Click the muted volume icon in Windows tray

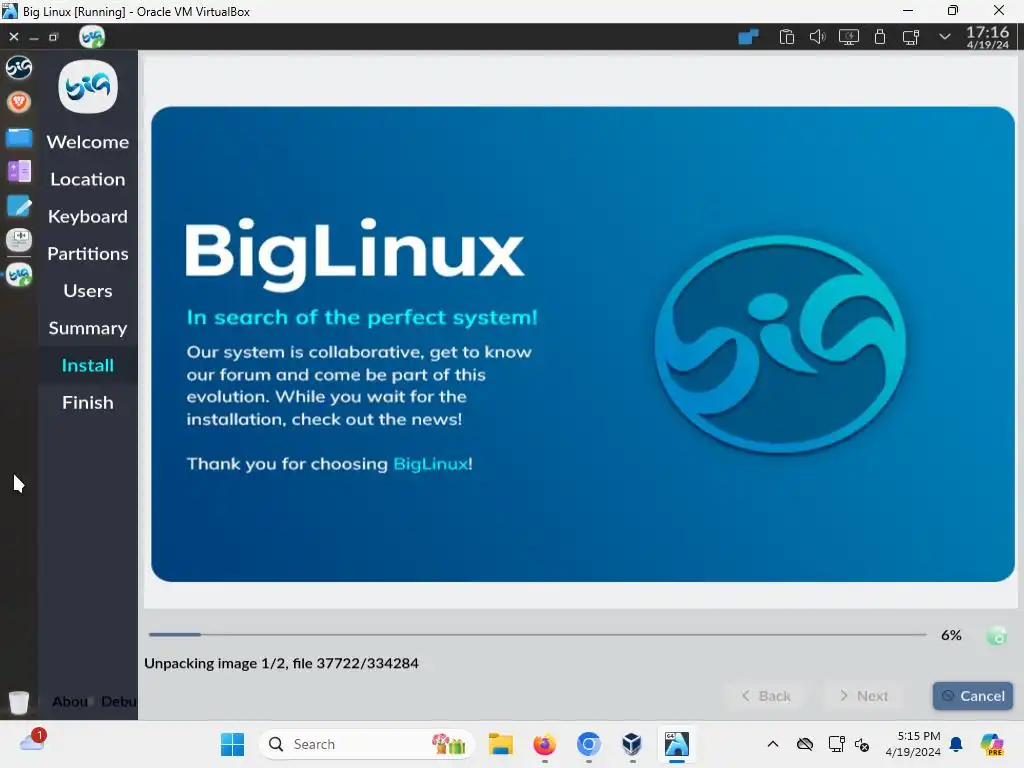pyautogui.click(x=861, y=744)
